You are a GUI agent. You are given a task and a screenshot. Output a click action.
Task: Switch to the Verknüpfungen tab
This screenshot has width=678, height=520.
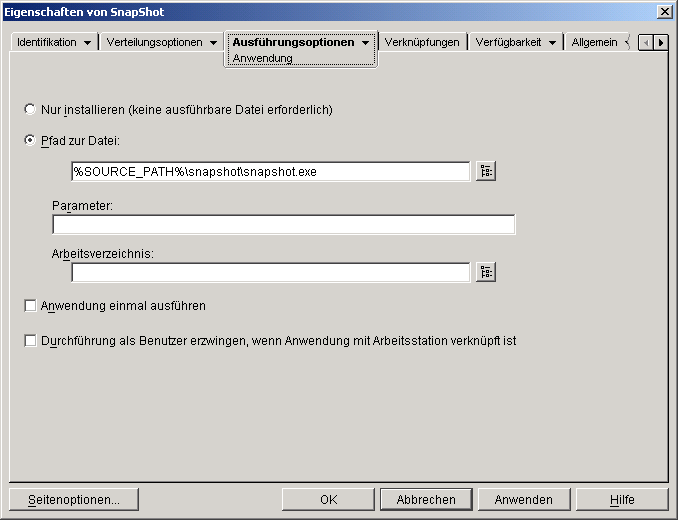point(422,42)
